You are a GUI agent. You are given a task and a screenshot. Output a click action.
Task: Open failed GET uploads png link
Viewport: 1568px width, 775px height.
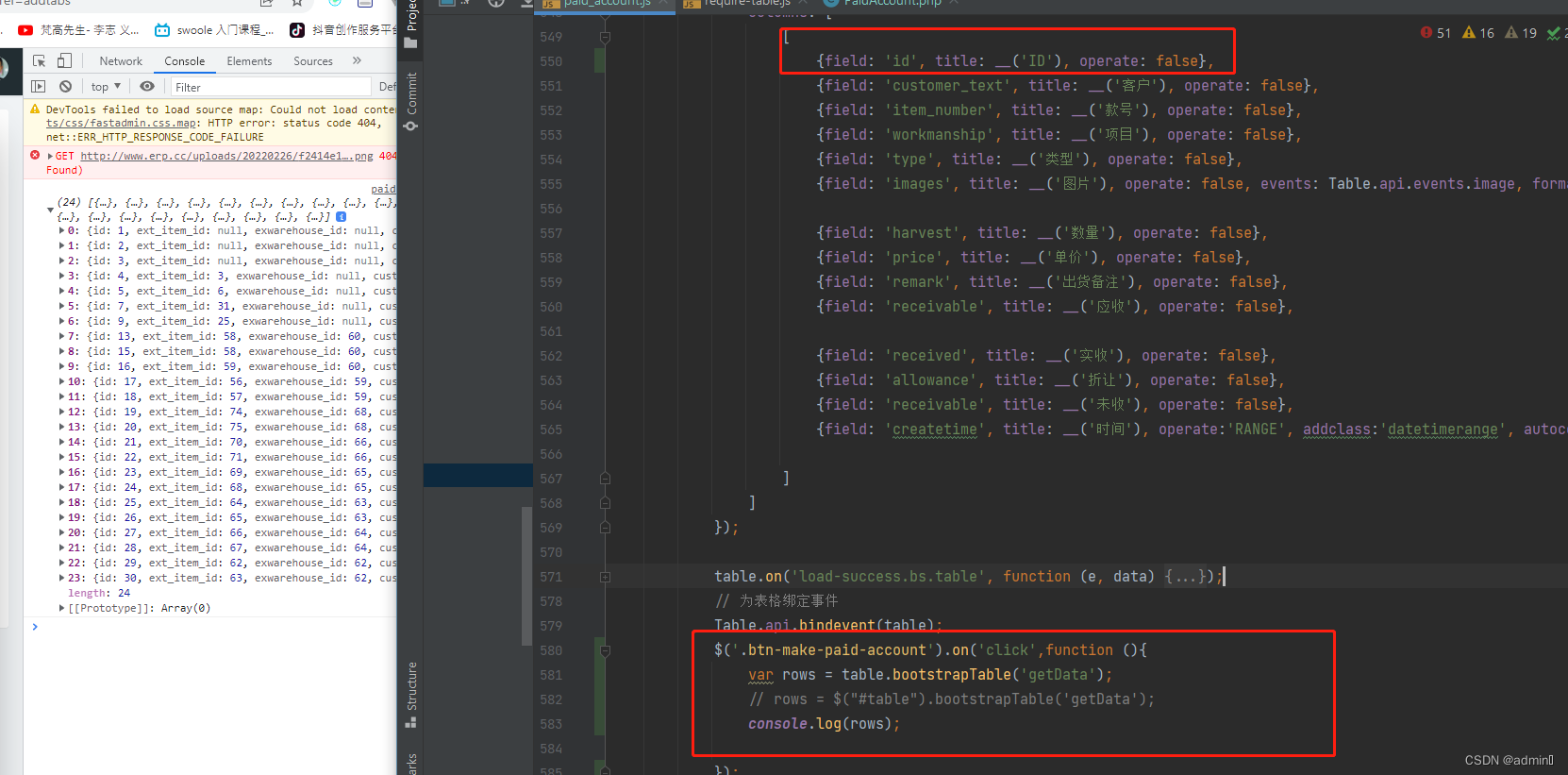point(226,156)
